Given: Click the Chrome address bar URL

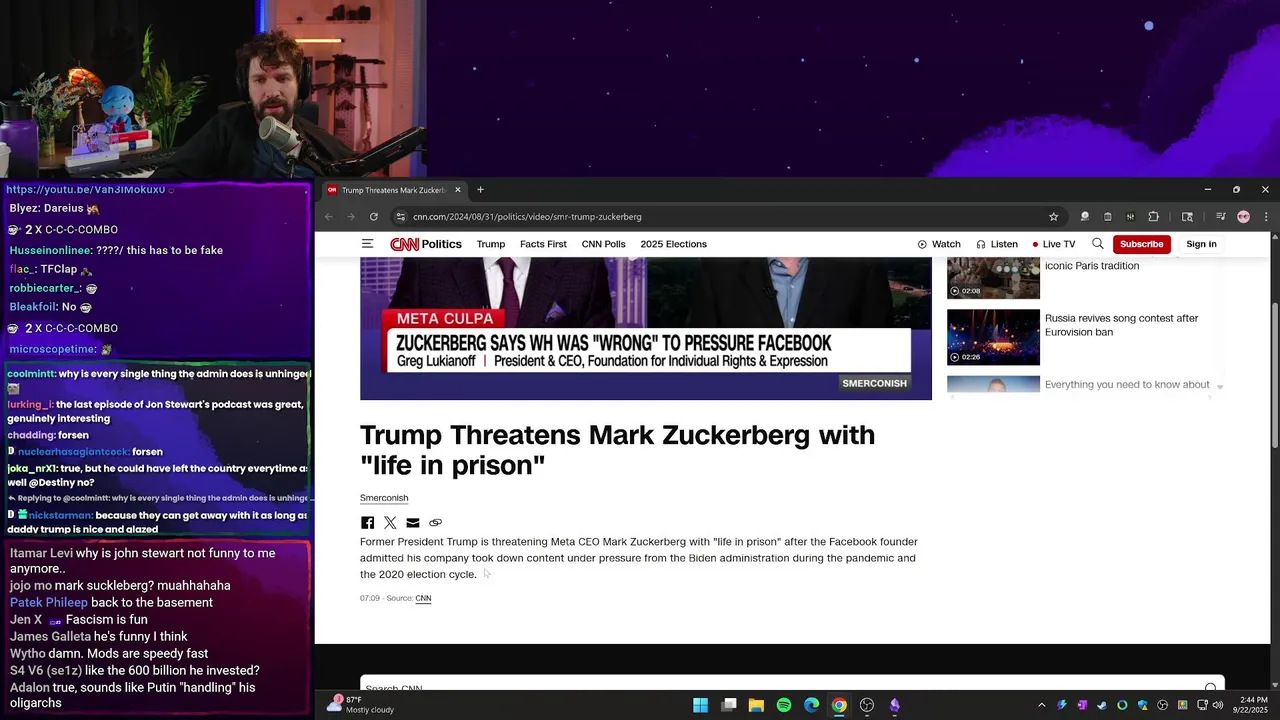Looking at the screenshot, I should (x=527, y=216).
